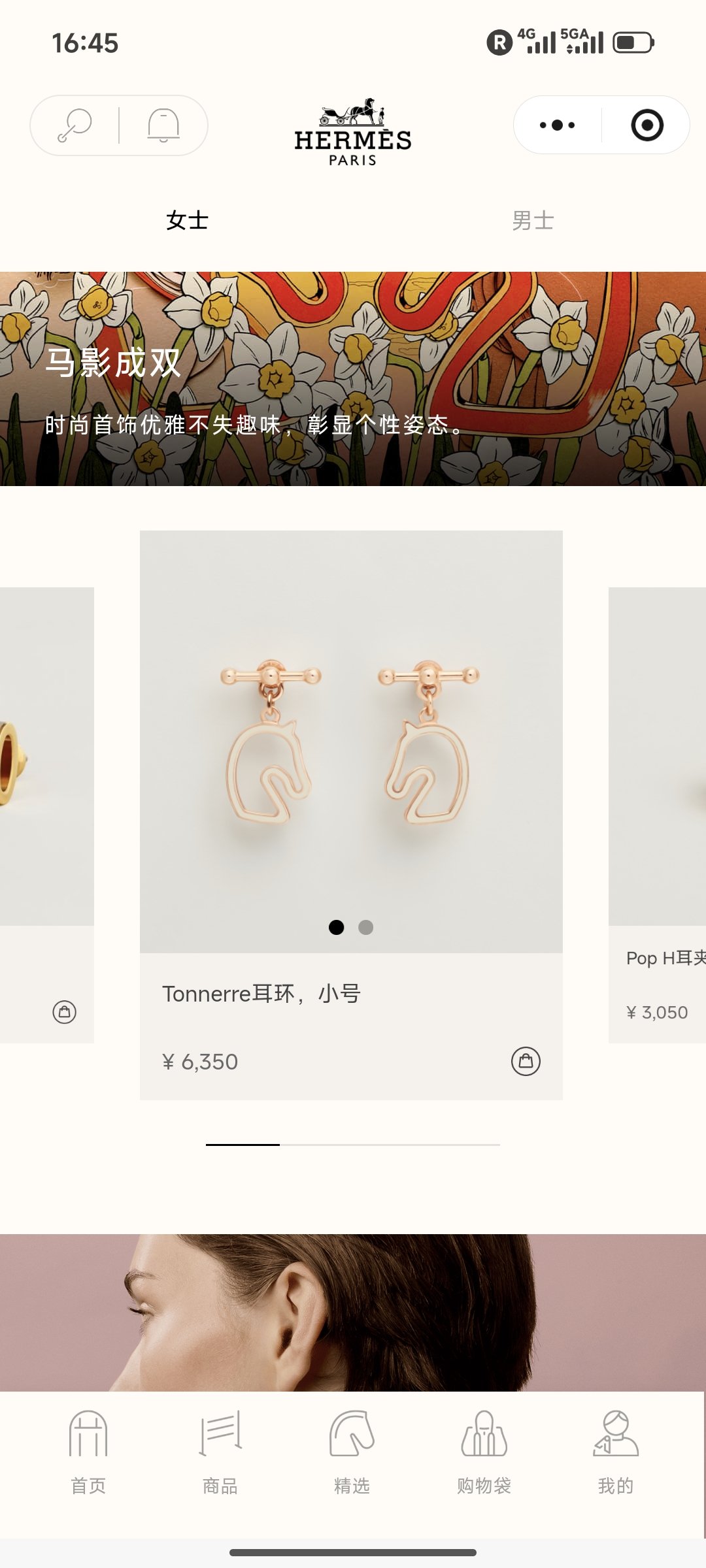706x1568 pixels.
Task: Open Pop H耳夹 product card
Action: [657, 815]
